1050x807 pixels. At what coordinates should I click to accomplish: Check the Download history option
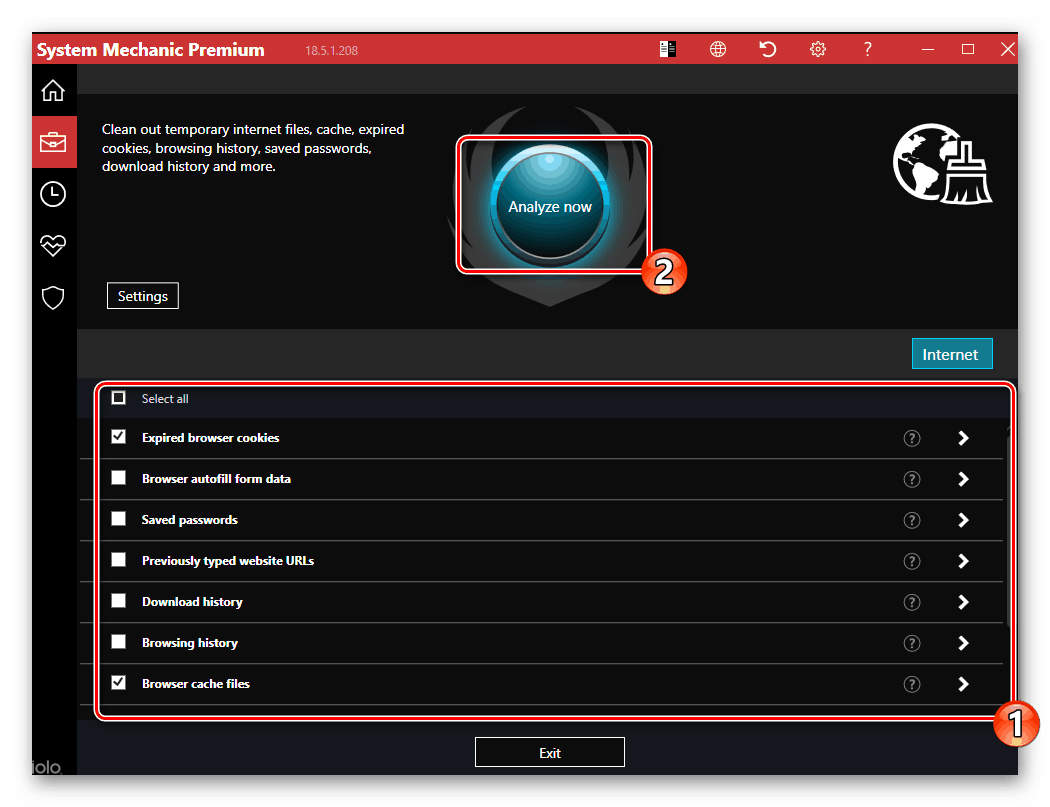119,600
